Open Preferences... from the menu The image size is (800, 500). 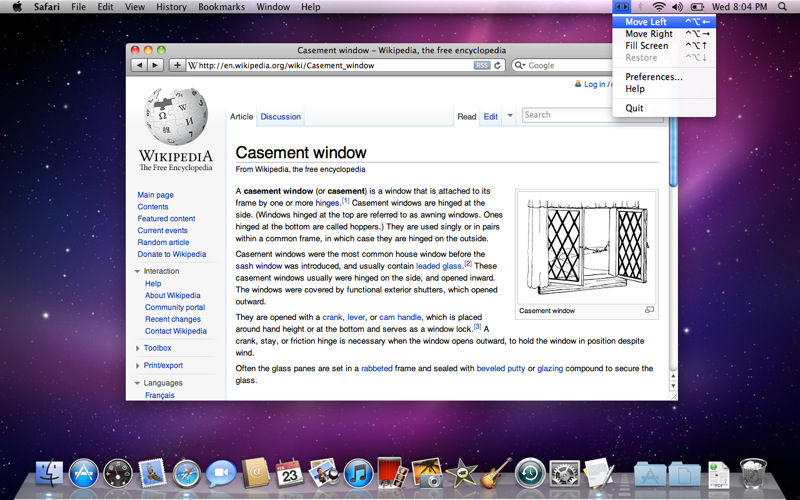click(664, 77)
